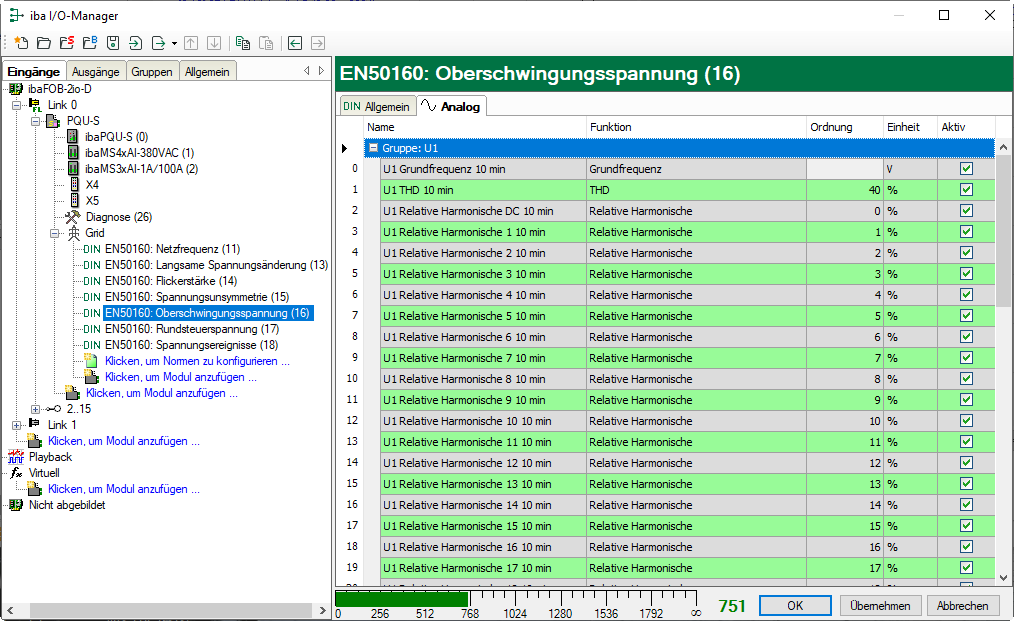Collapse the Gruppe: U1 group row
The image size is (1014, 621).
tap(373, 148)
